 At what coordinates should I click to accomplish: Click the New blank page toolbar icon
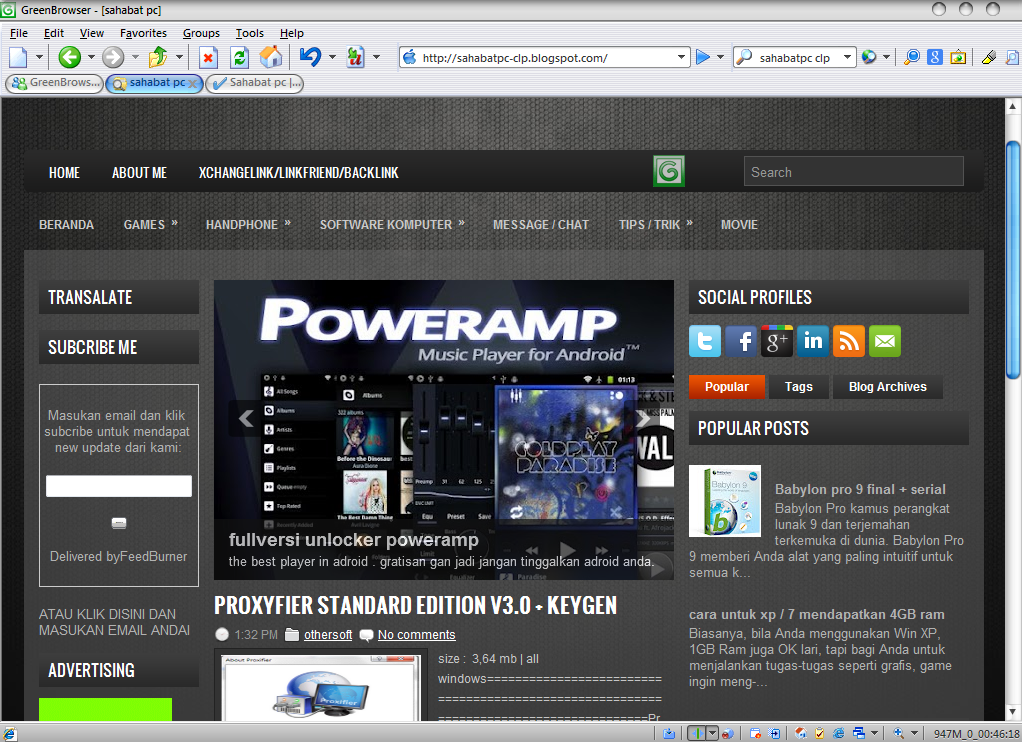(18, 57)
